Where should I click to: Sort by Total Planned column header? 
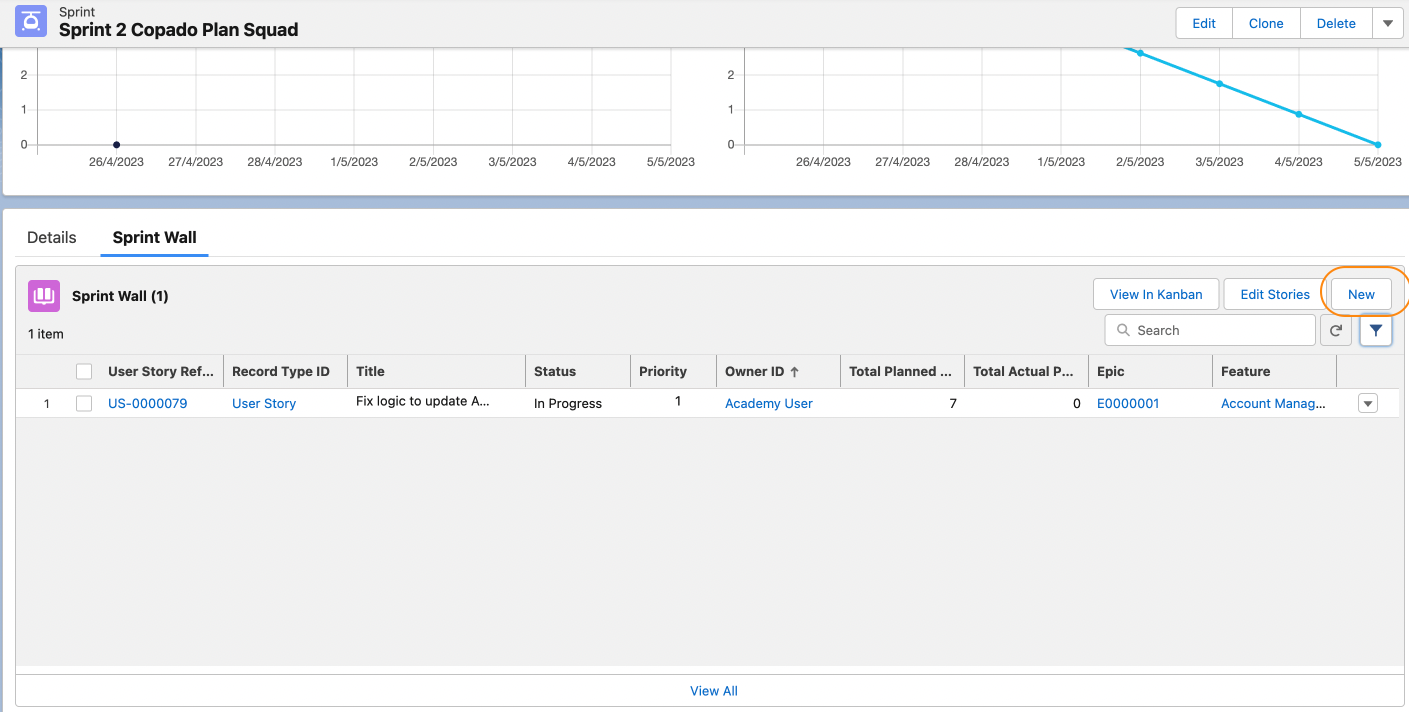point(903,371)
